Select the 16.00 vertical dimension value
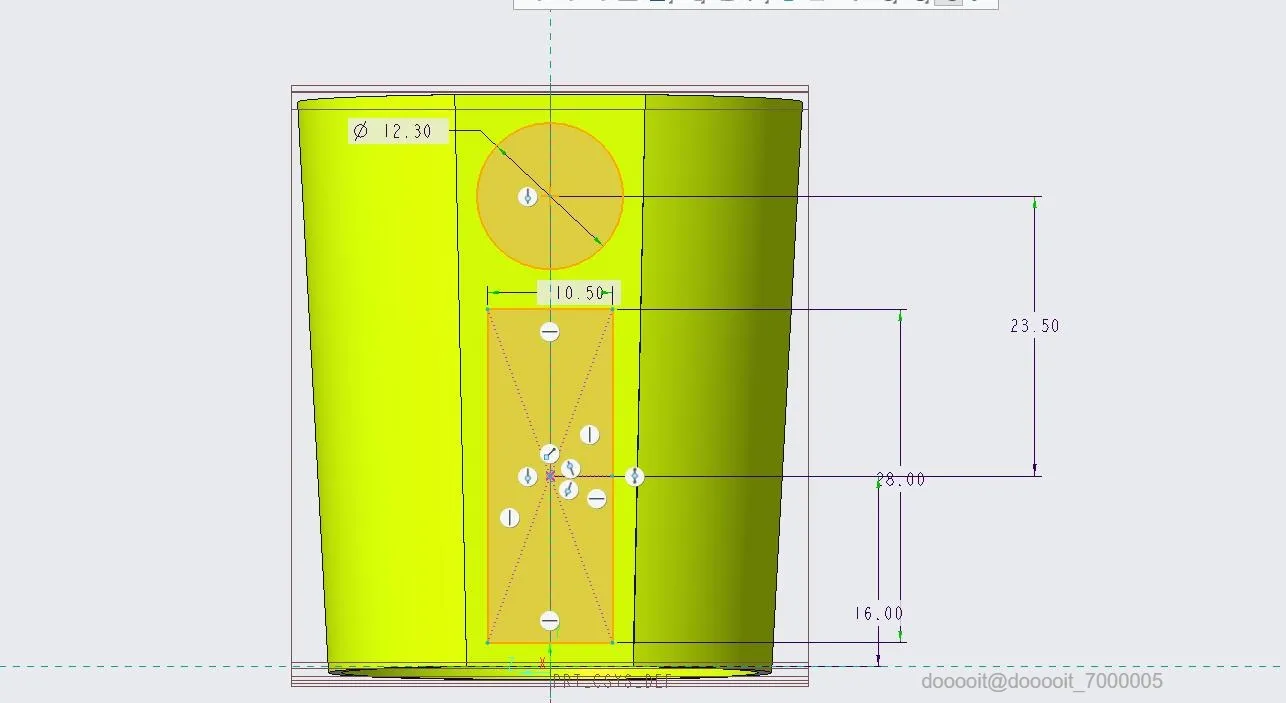The height and width of the screenshot is (703, 1286). 879,614
